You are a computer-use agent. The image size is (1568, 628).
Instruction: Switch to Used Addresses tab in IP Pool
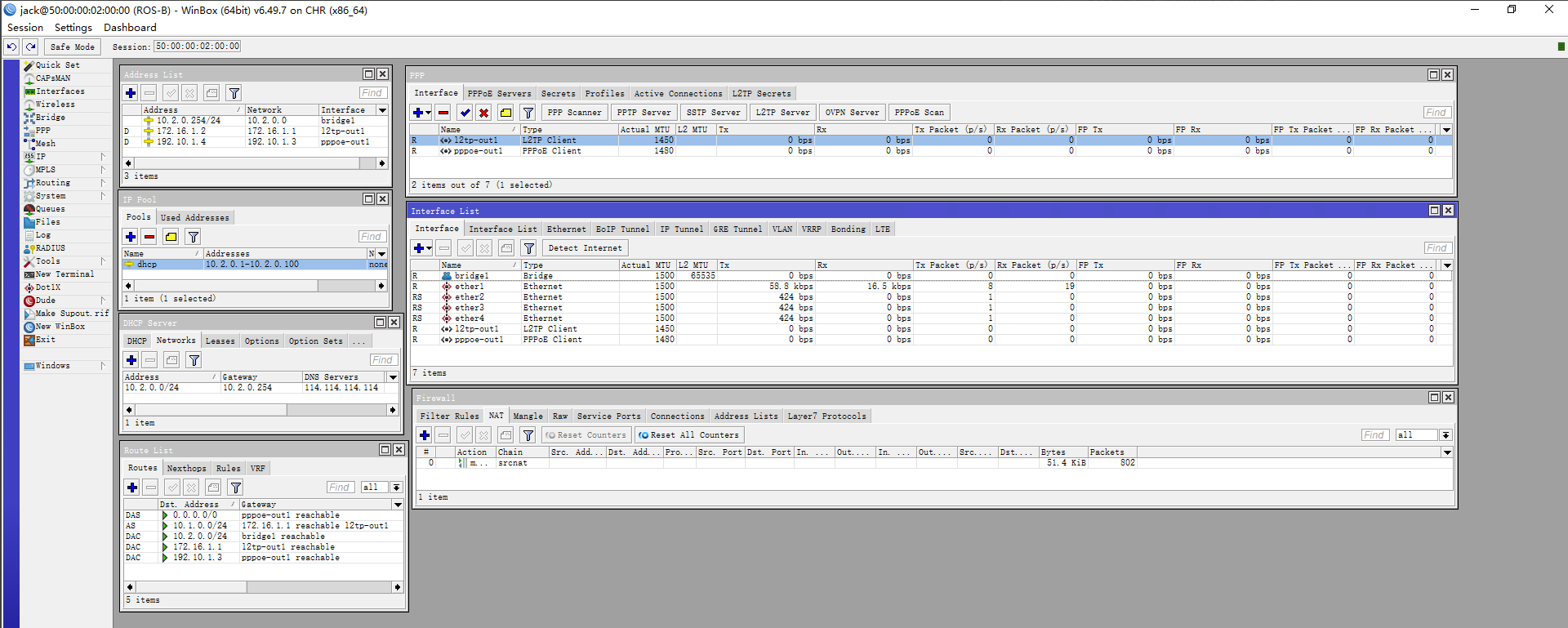point(195,218)
